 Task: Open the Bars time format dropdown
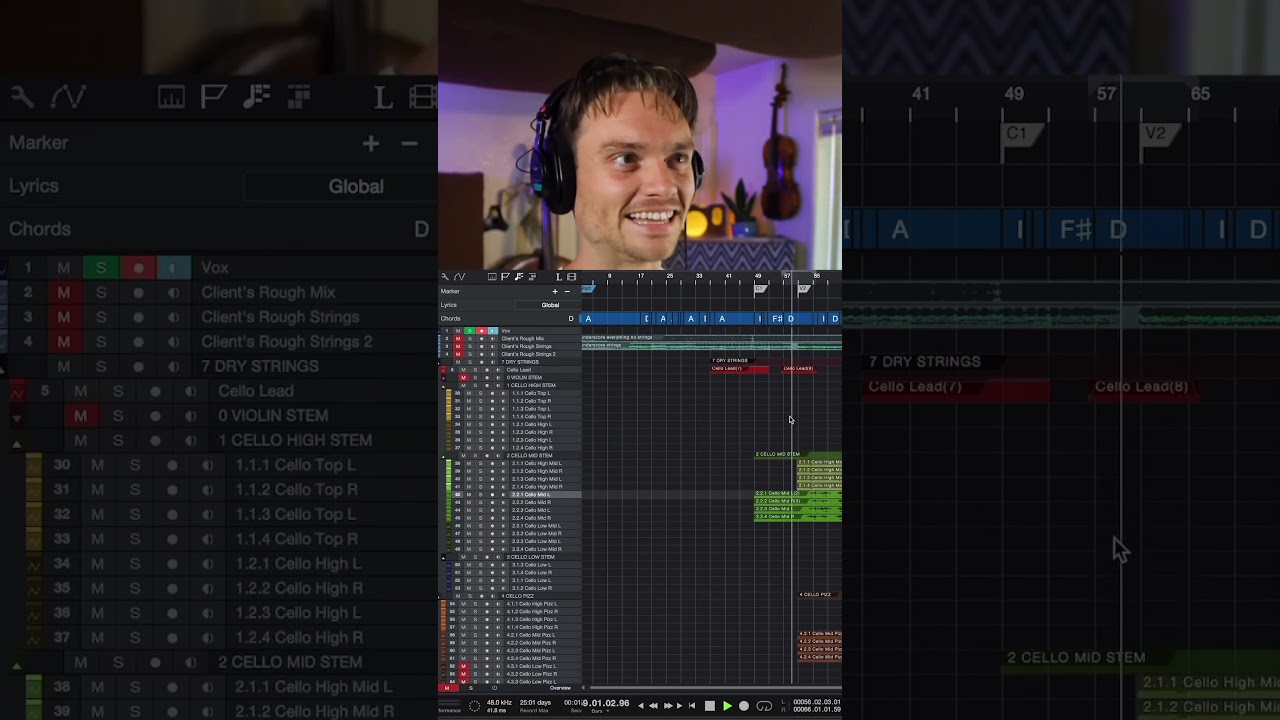coord(601,711)
